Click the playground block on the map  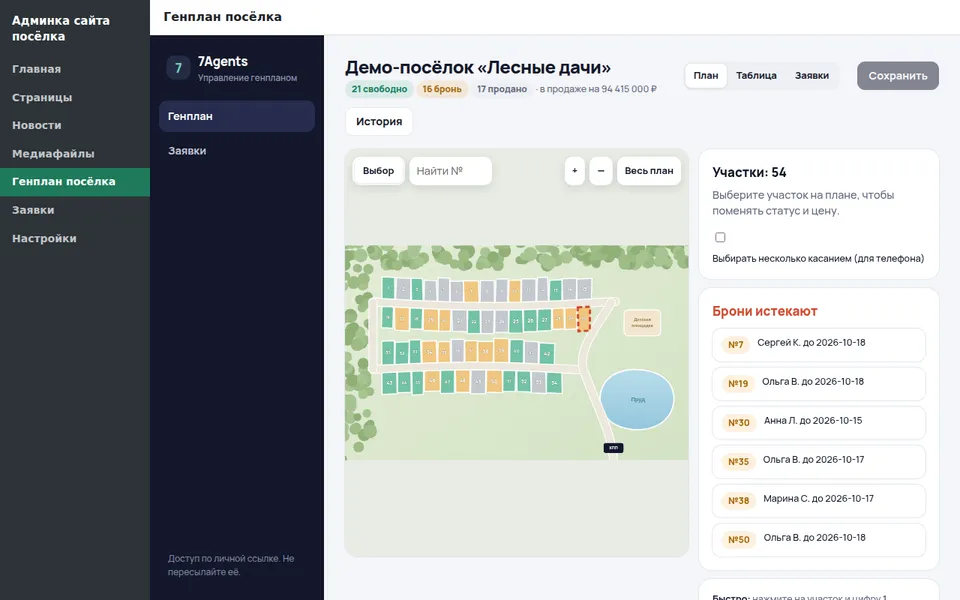[x=642, y=323]
